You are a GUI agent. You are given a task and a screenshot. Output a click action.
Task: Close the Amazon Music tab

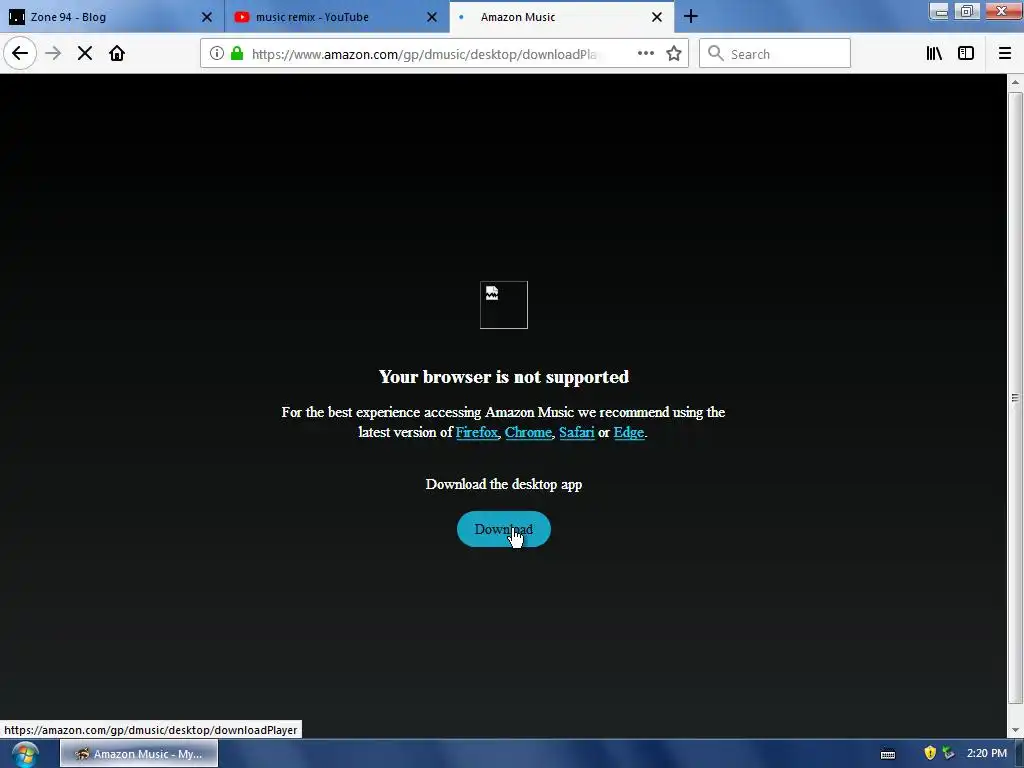click(657, 17)
